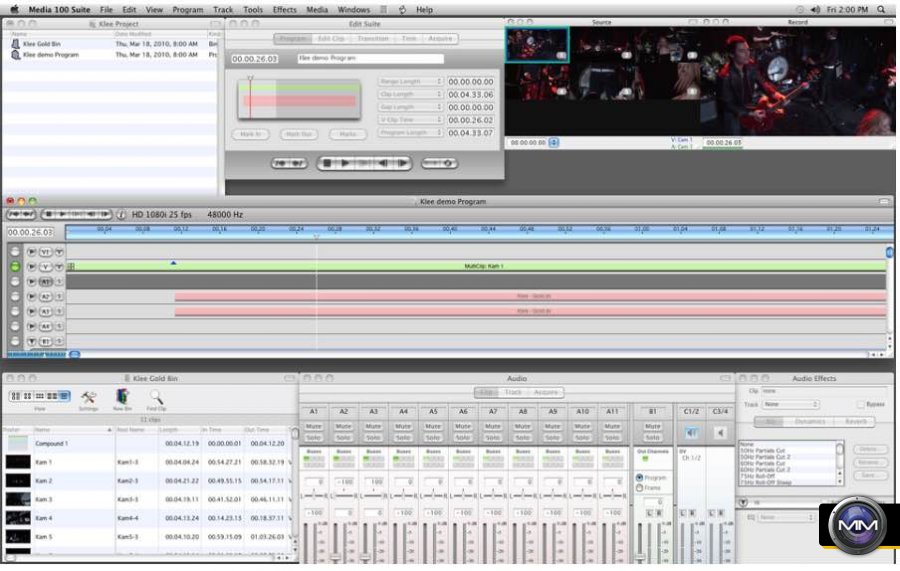Viewport: 900px width, 571px height.
Task: Switch to Acquire tab in Edit Suite
Action: 440,38
